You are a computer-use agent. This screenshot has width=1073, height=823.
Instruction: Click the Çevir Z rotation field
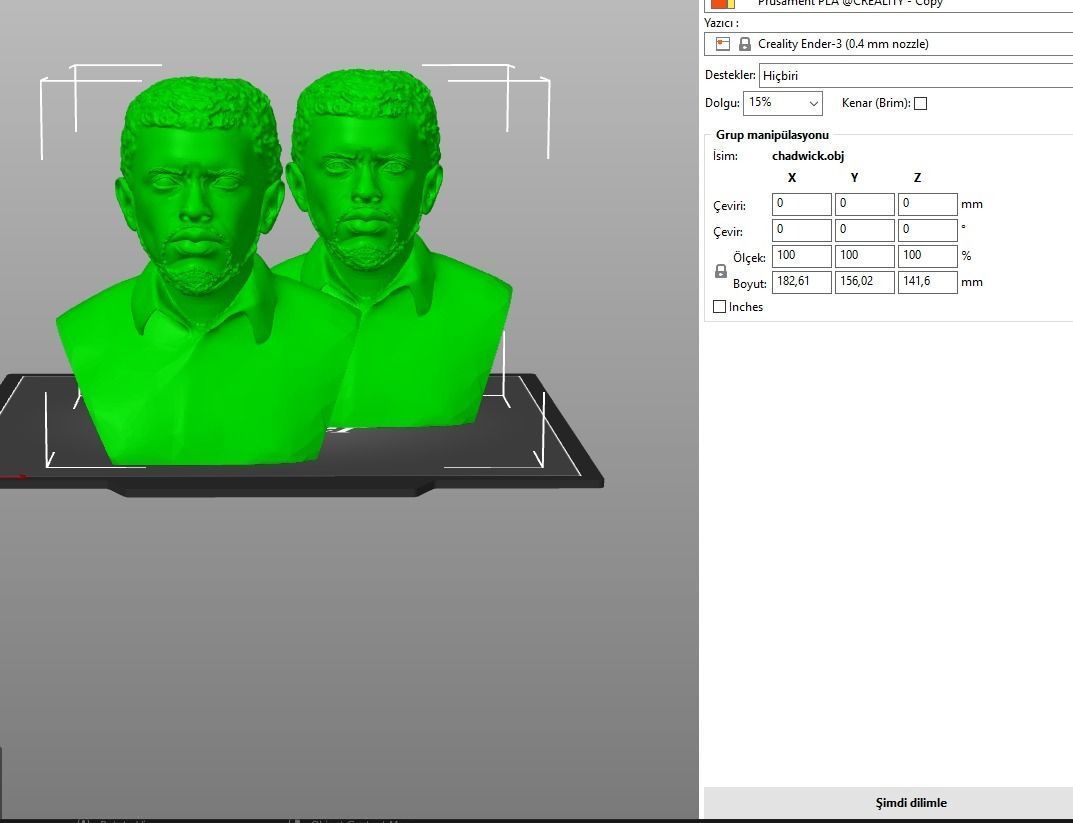(x=927, y=230)
